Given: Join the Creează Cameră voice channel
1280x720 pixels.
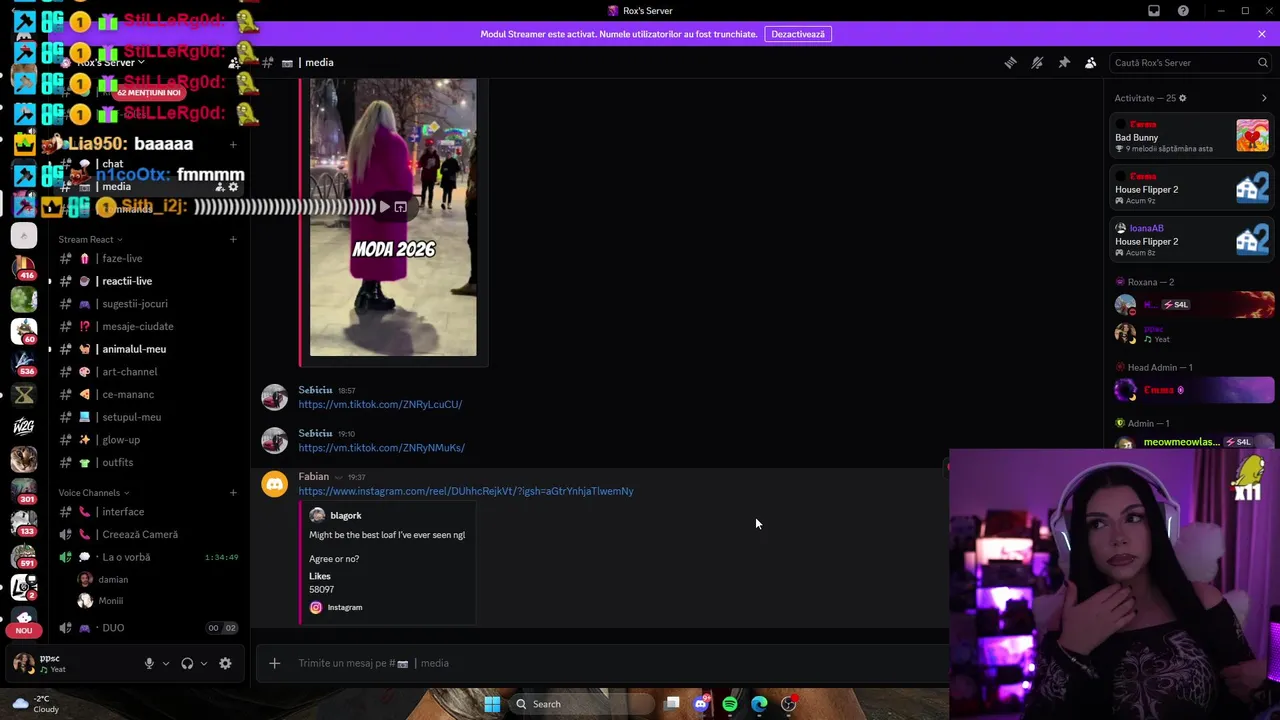Looking at the screenshot, I should [x=146, y=534].
